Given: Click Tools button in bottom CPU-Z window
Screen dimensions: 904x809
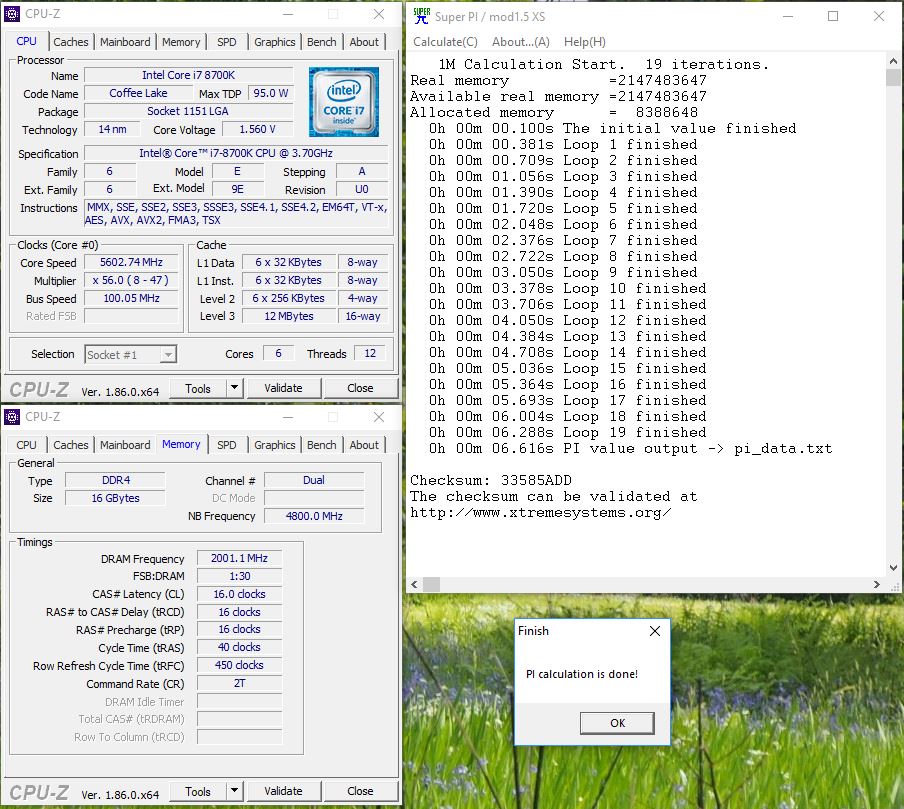Looking at the screenshot, I should [x=198, y=791].
